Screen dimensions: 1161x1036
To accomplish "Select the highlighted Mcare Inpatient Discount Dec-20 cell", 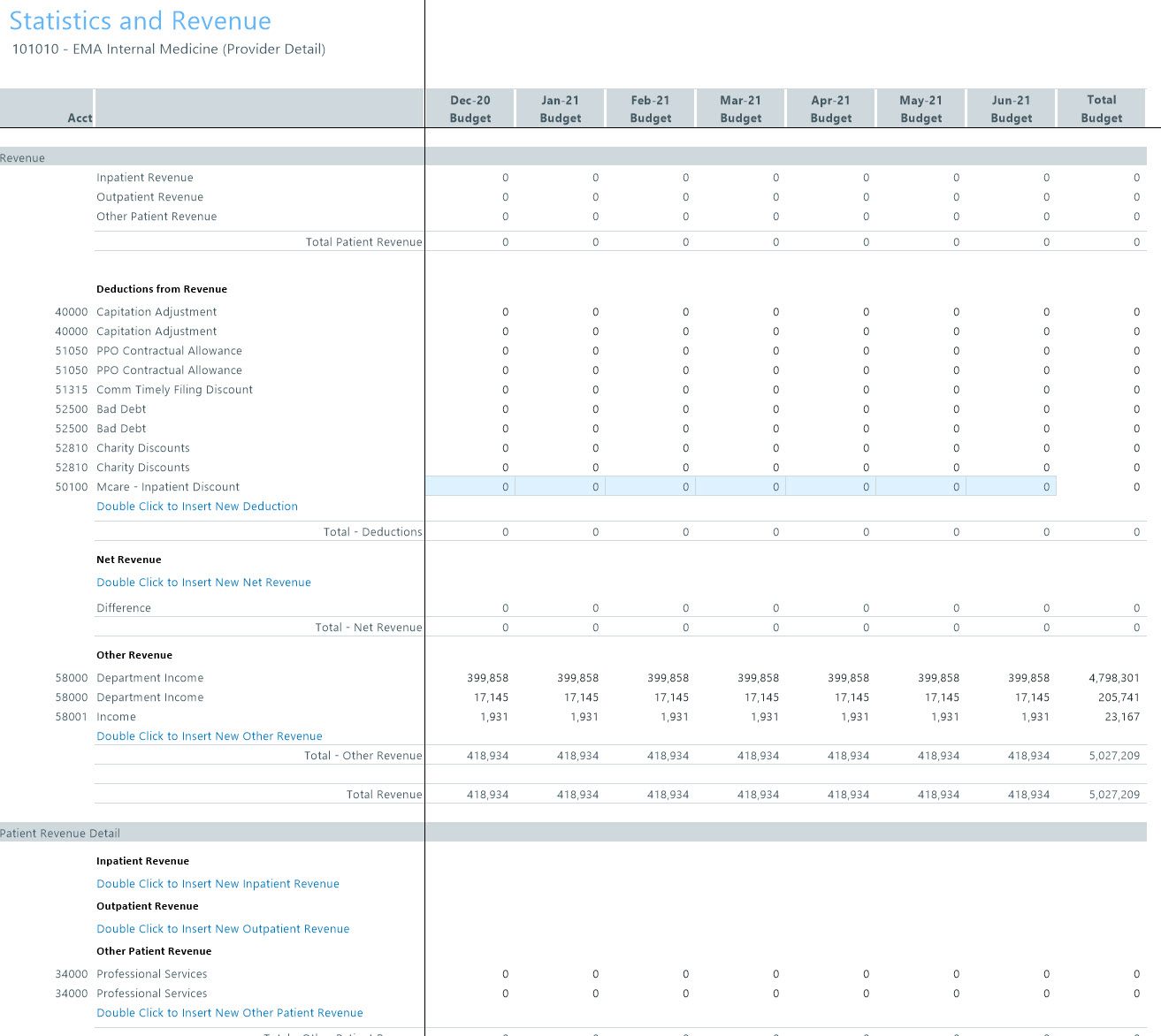I will [470, 486].
